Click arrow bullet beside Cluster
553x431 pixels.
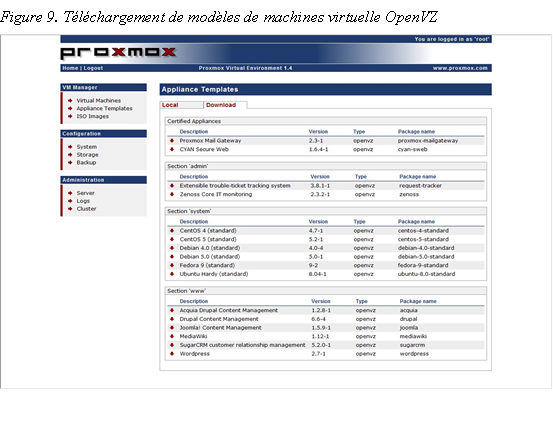point(70,208)
